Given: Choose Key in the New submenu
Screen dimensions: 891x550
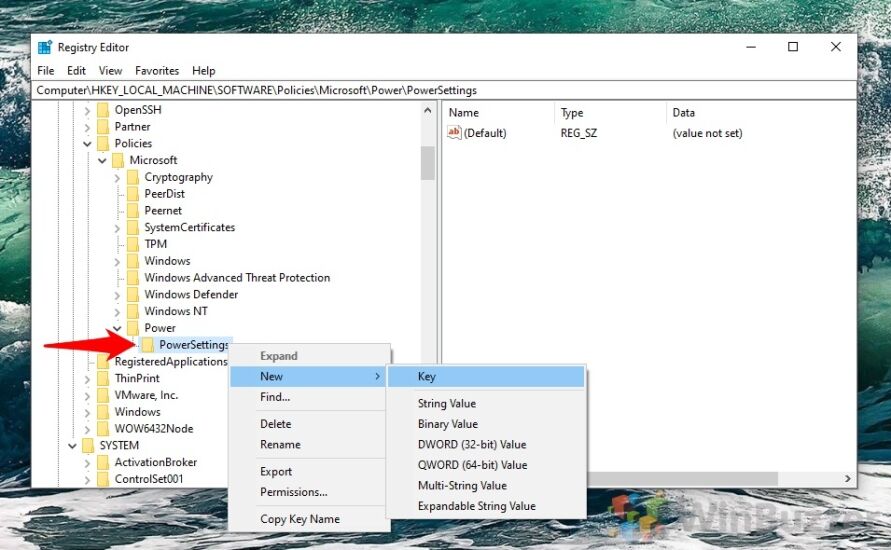Looking at the screenshot, I should tap(486, 377).
